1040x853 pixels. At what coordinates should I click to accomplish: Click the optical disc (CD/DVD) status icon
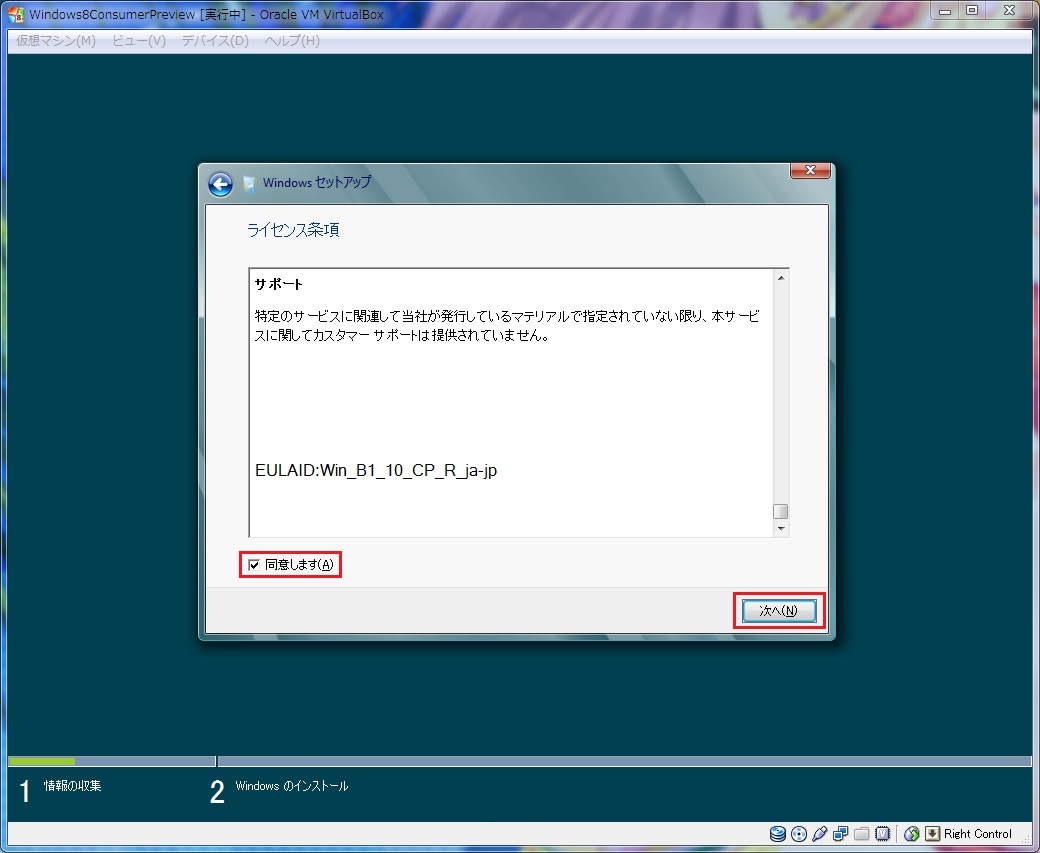tap(799, 834)
